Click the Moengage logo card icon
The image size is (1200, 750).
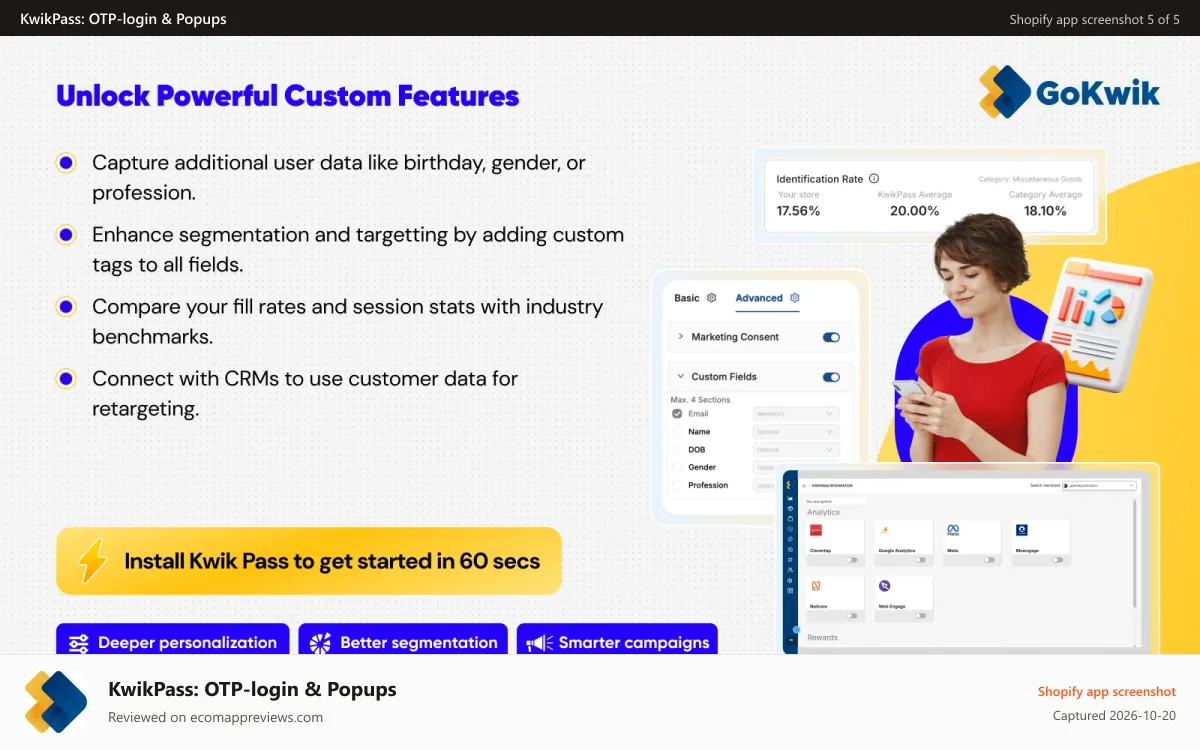1022,530
